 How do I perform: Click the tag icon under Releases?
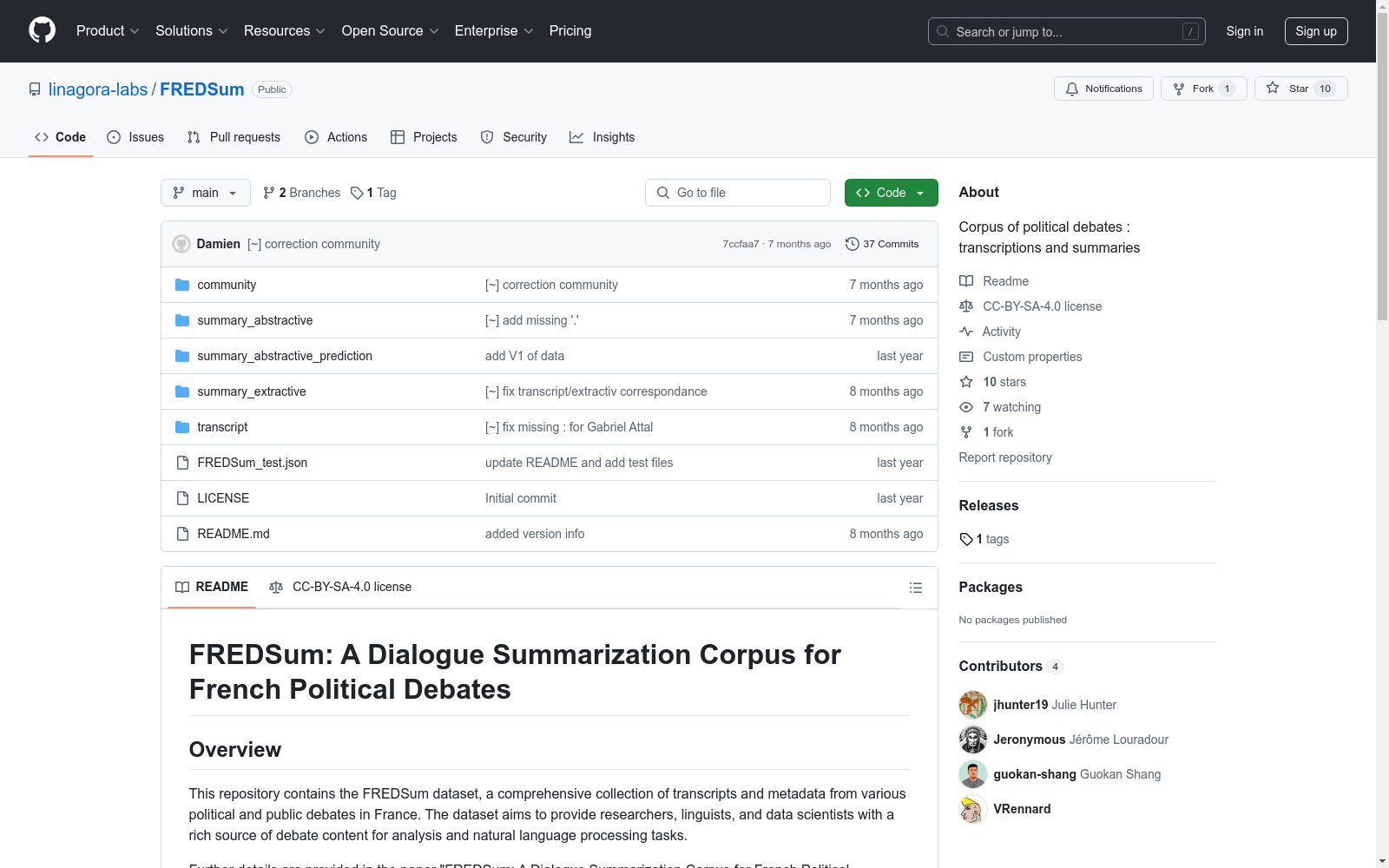click(x=966, y=539)
